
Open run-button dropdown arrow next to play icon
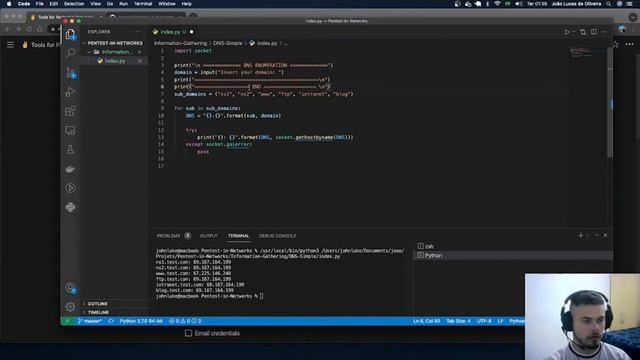tap(573, 32)
